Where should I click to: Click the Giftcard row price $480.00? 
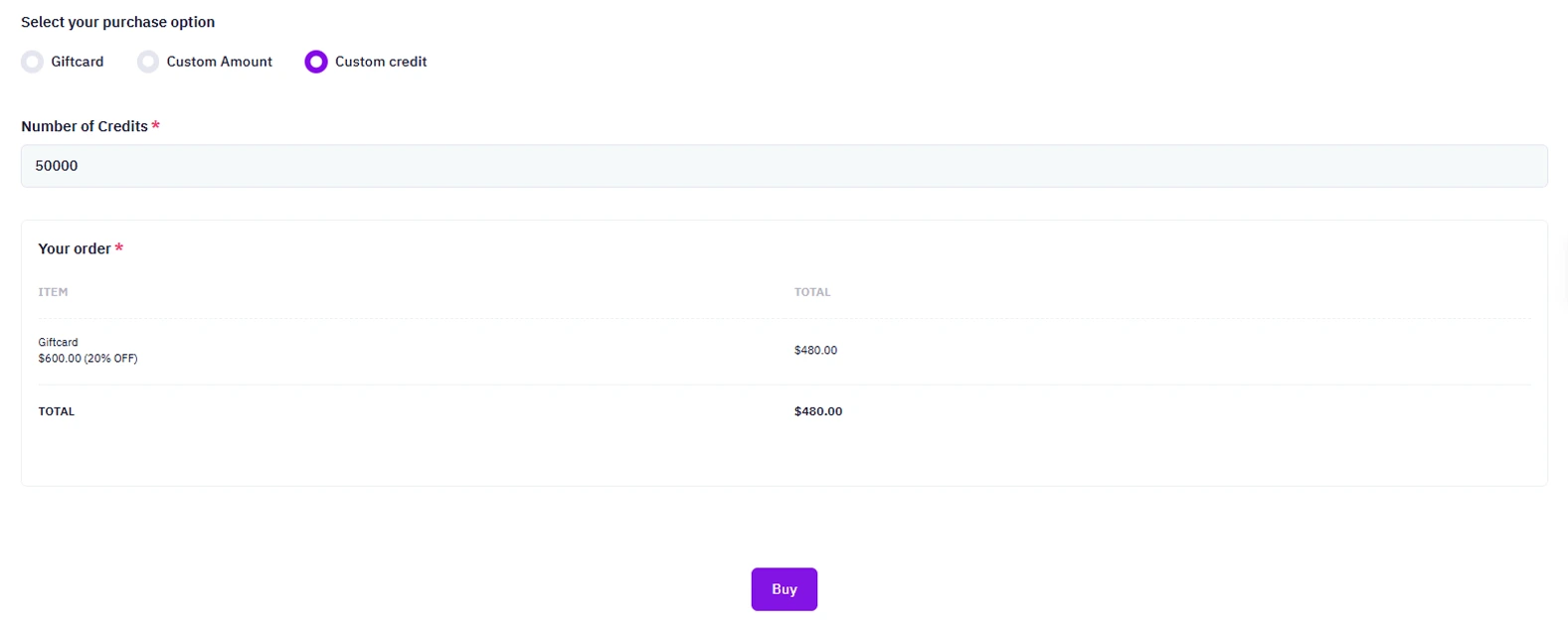[x=815, y=350]
